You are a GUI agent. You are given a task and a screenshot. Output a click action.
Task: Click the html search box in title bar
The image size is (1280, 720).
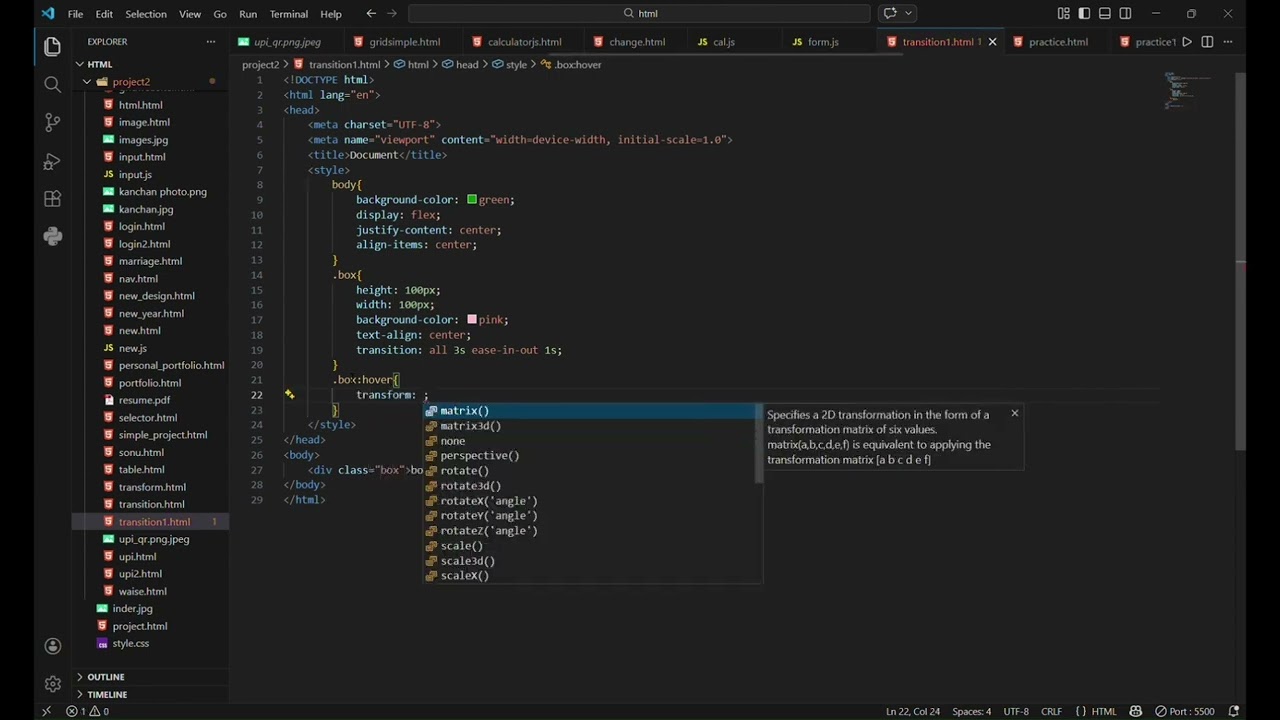[640, 13]
